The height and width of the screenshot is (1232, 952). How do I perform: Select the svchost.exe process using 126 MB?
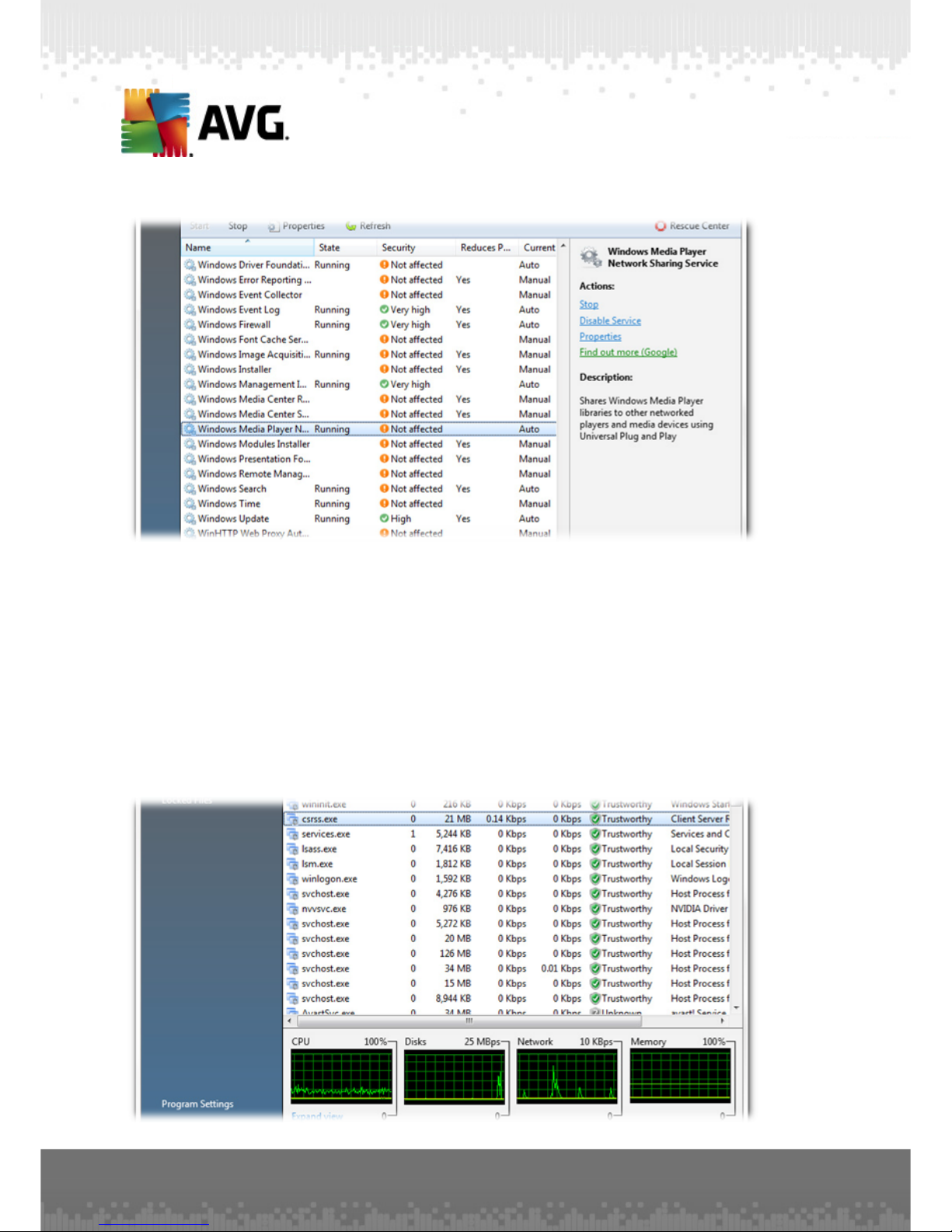[x=507, y=954]
